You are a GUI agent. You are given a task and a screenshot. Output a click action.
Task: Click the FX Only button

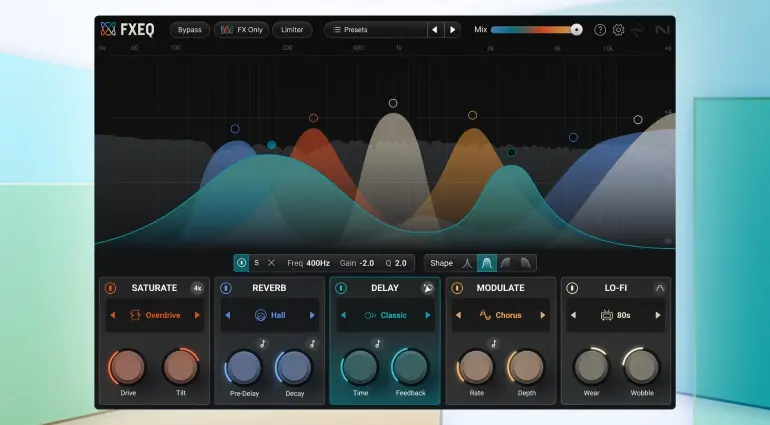(x=241, y=30)
